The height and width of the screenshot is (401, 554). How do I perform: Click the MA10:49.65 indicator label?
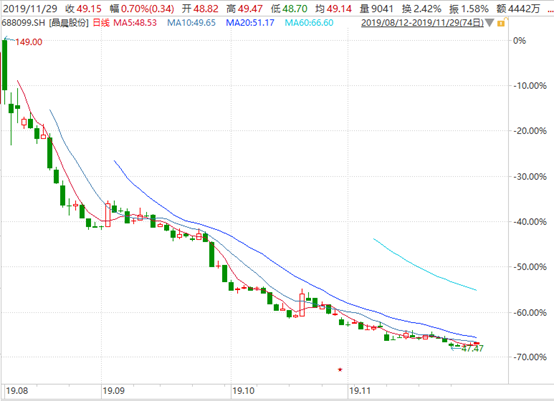pyautogui.click(x=191, y=23)
